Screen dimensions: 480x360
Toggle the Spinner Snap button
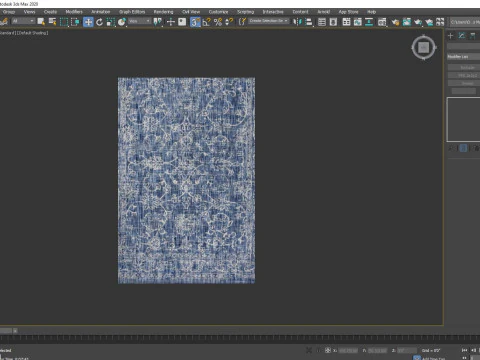[x=229, y=22]
